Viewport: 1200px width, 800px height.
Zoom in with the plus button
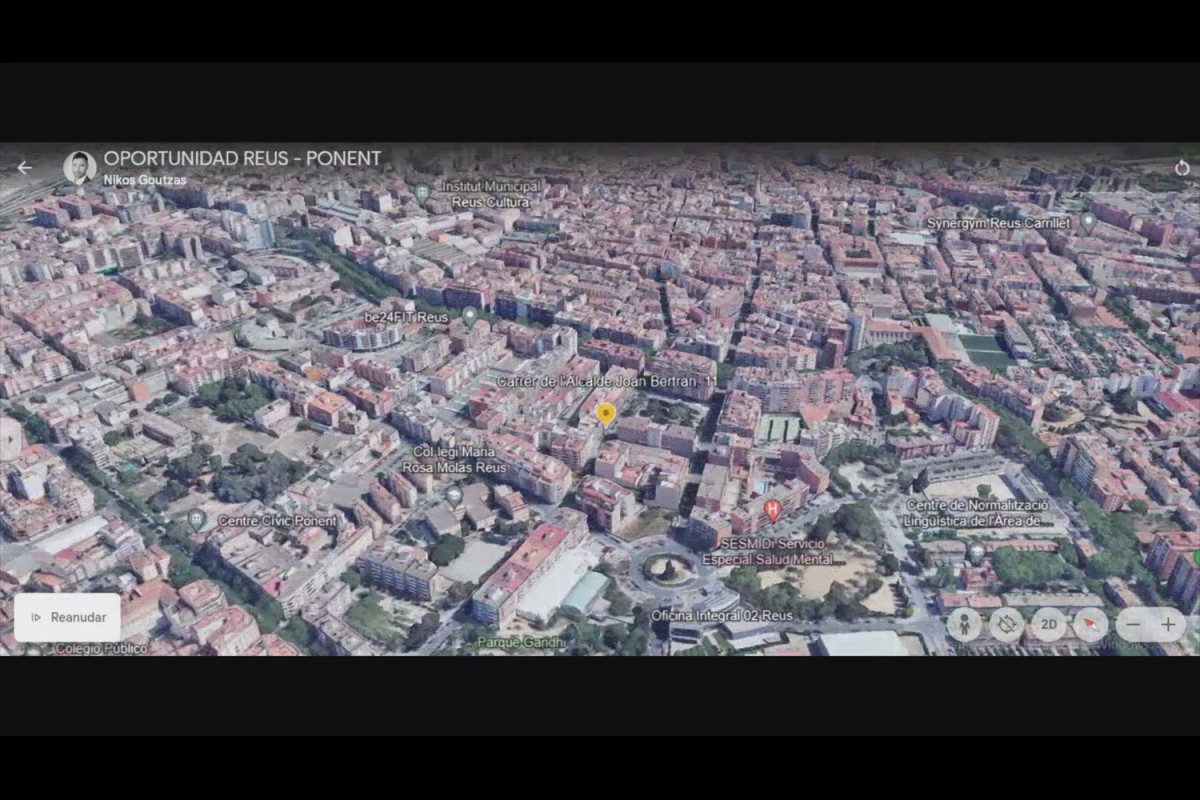pos(1168,625)
